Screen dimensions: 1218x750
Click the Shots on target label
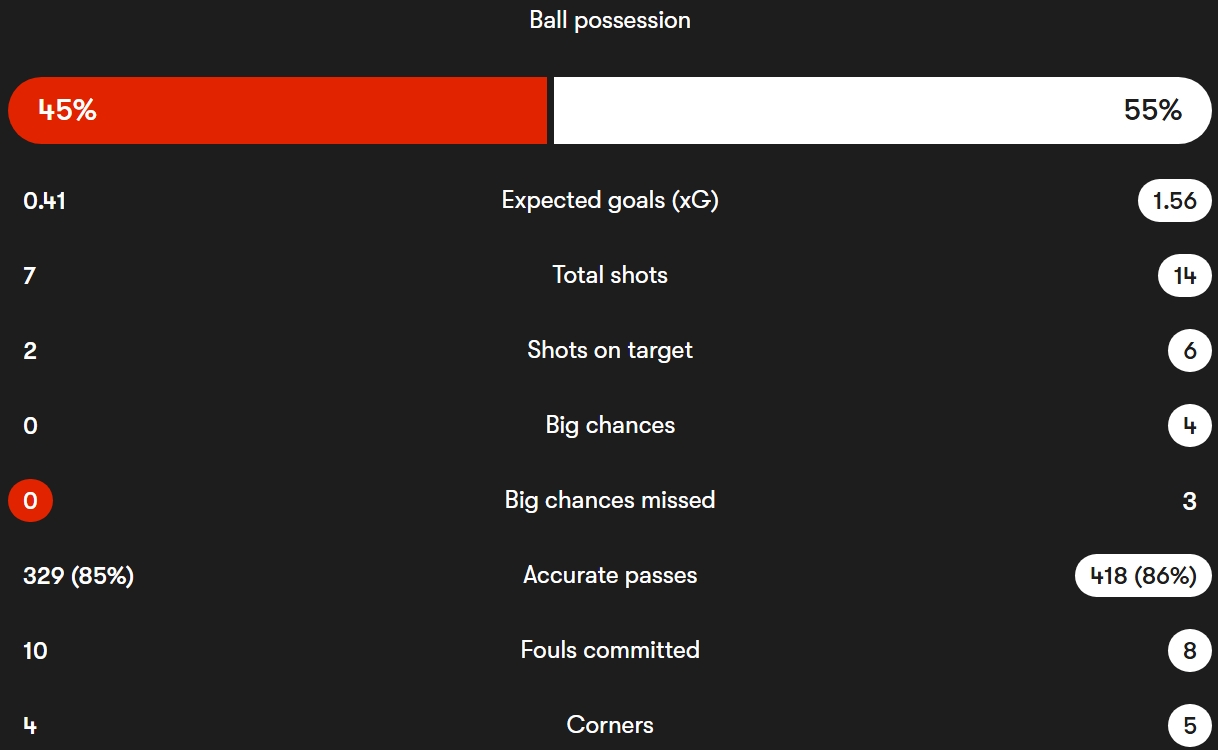pos(609,350)
